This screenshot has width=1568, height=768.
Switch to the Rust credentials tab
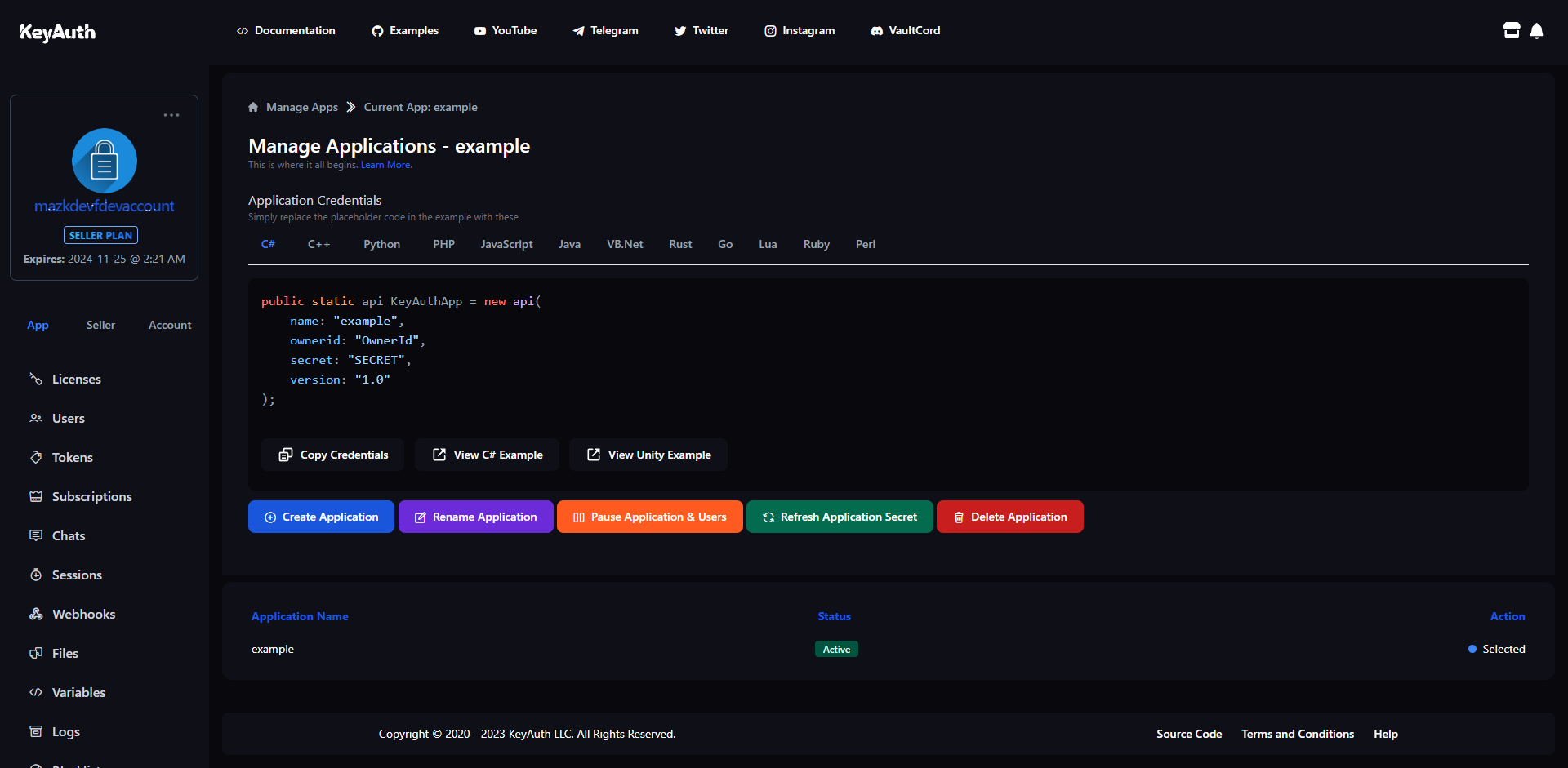click(x=679, y=245)
